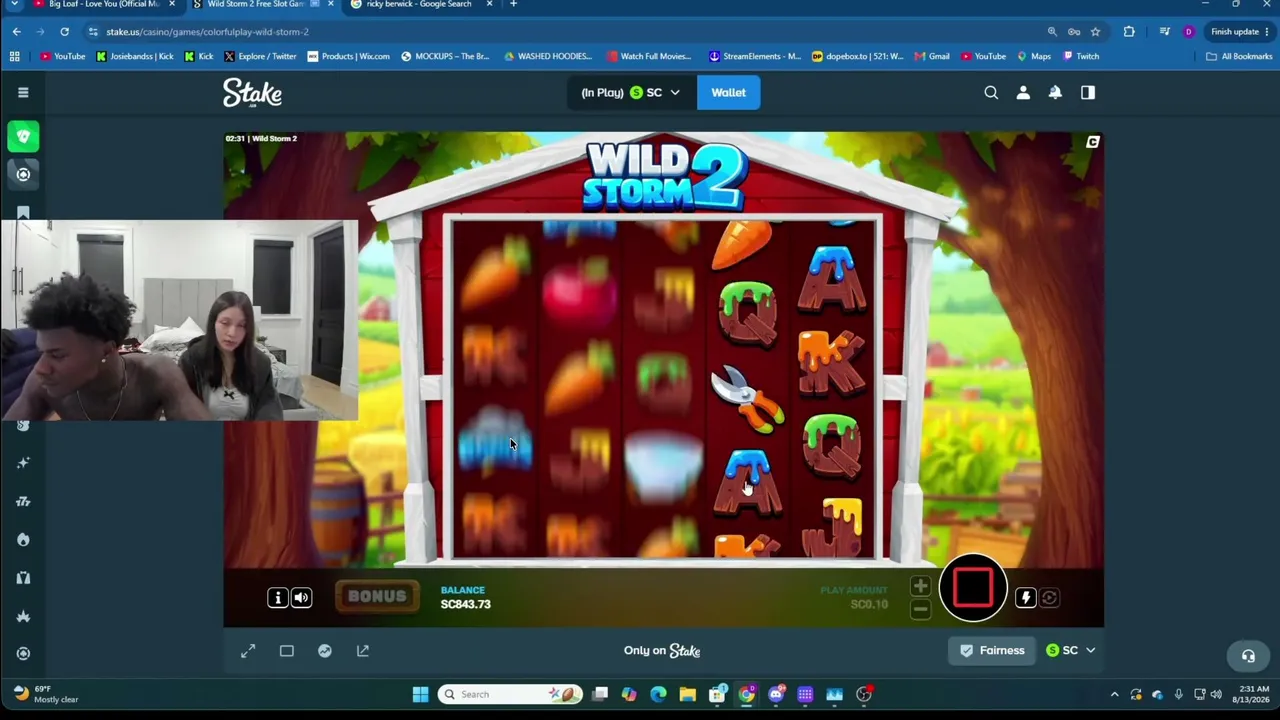
Task: Switch to theatre mode
Action: click(286, 651)
